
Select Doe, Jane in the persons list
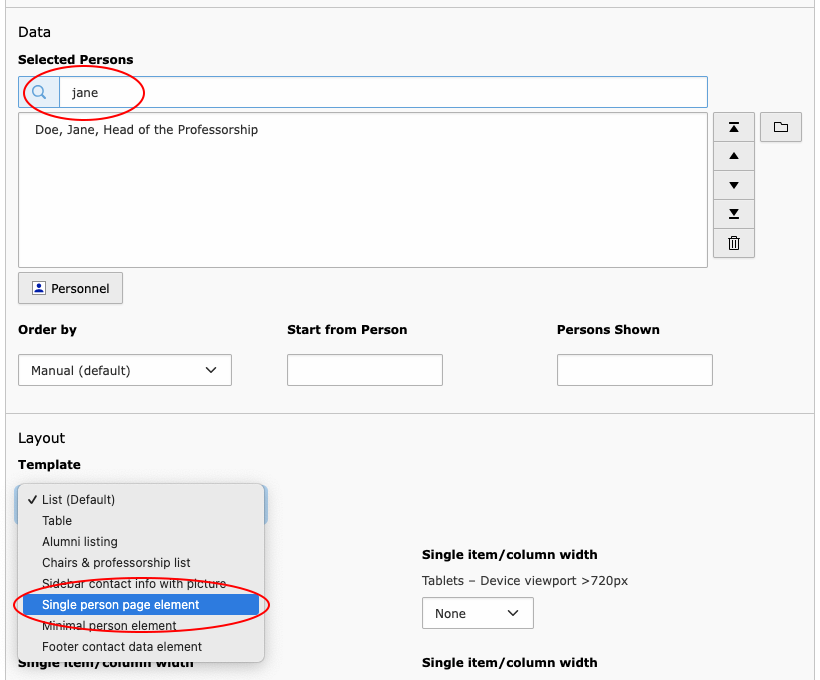[146, 130]
